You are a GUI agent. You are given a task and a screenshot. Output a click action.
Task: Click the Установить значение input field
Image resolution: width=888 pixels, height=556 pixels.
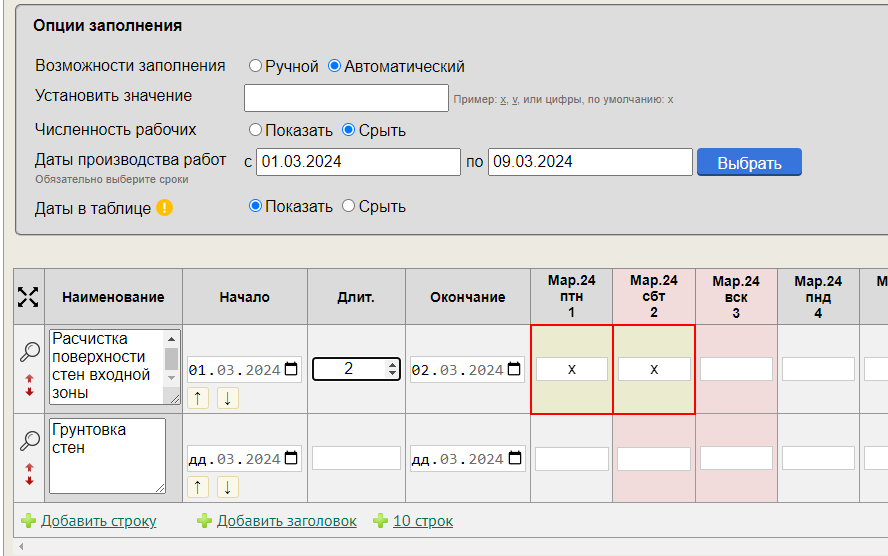pos(347,98)
